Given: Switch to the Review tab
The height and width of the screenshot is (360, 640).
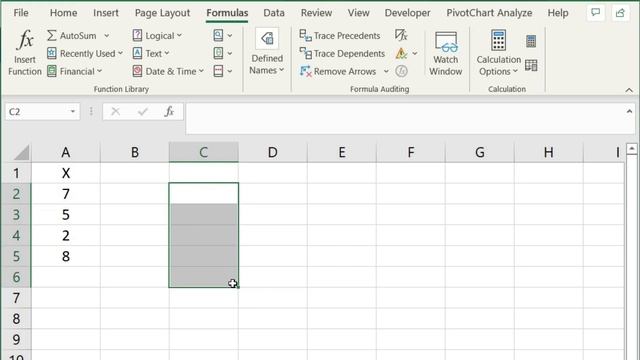Looking at the screenshot, I should tap(316, 13).
